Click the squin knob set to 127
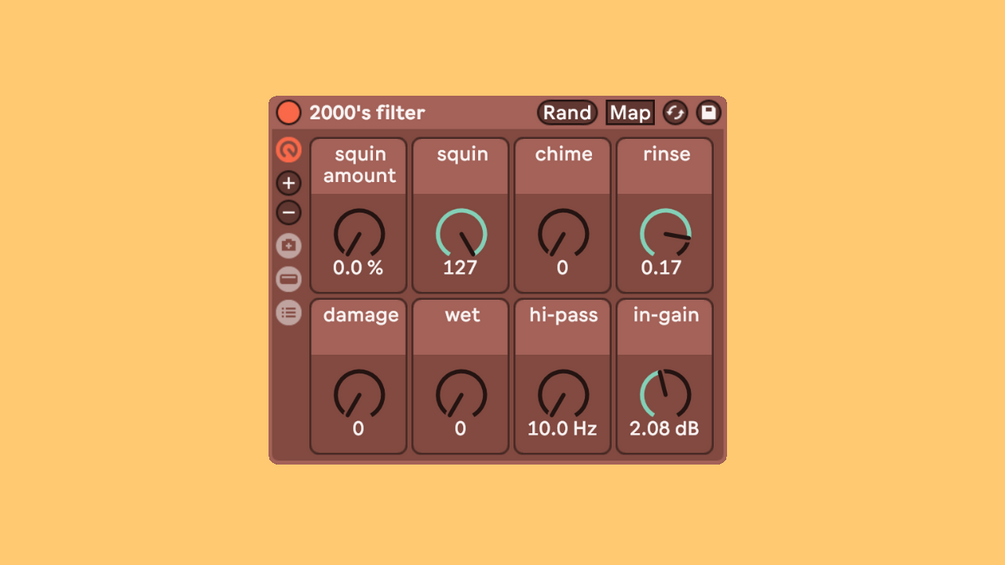Viewport: 1005px width, 565px height. pyautogui.click(x=461, y=233)
